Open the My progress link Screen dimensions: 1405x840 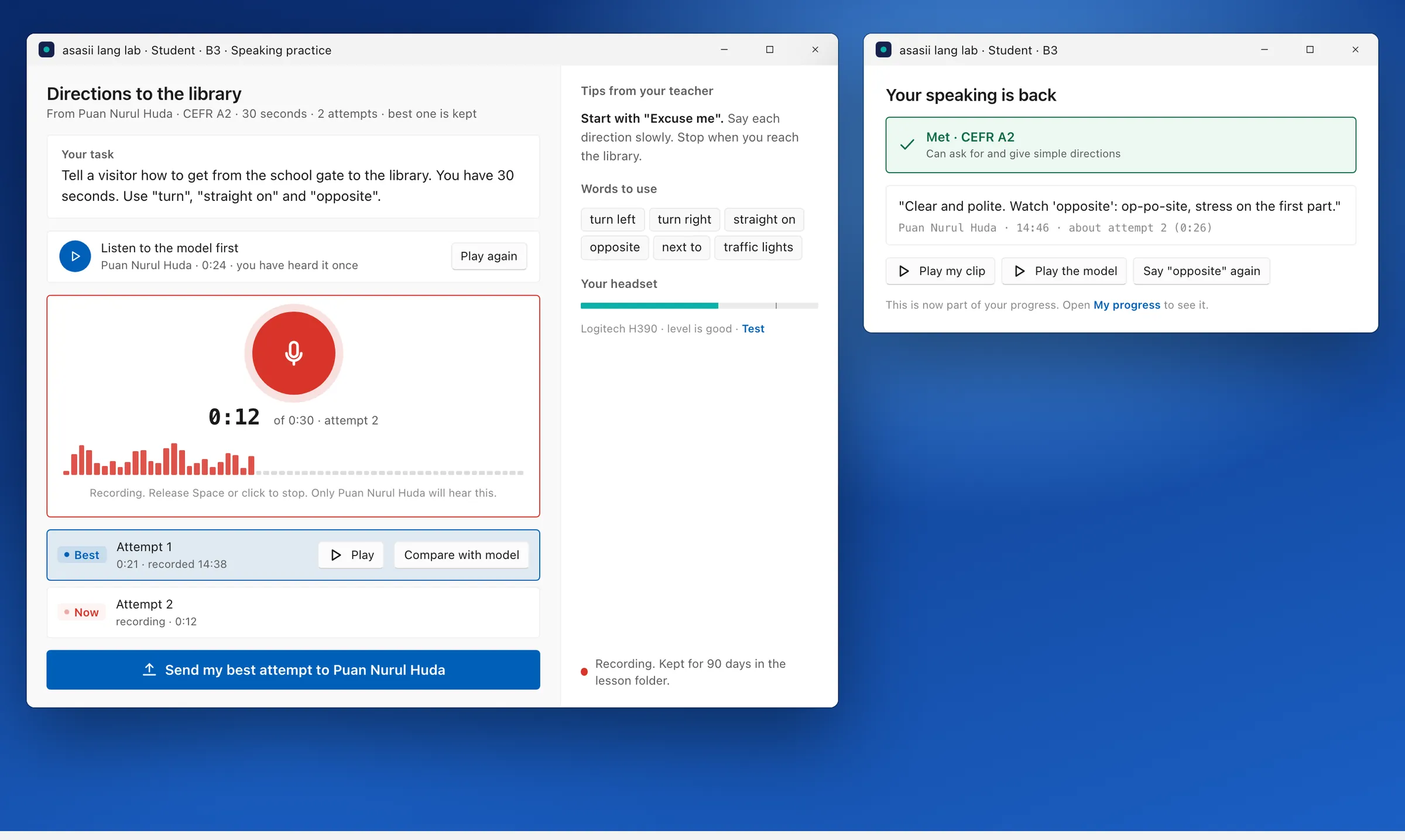pyautogui.click(x=1126, y=305)
